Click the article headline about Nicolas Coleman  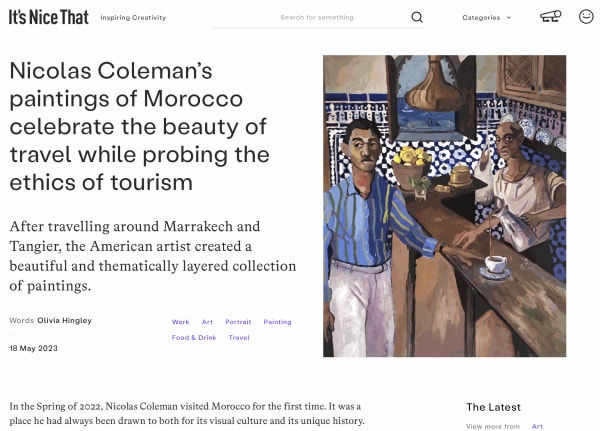tap(138, 126)
